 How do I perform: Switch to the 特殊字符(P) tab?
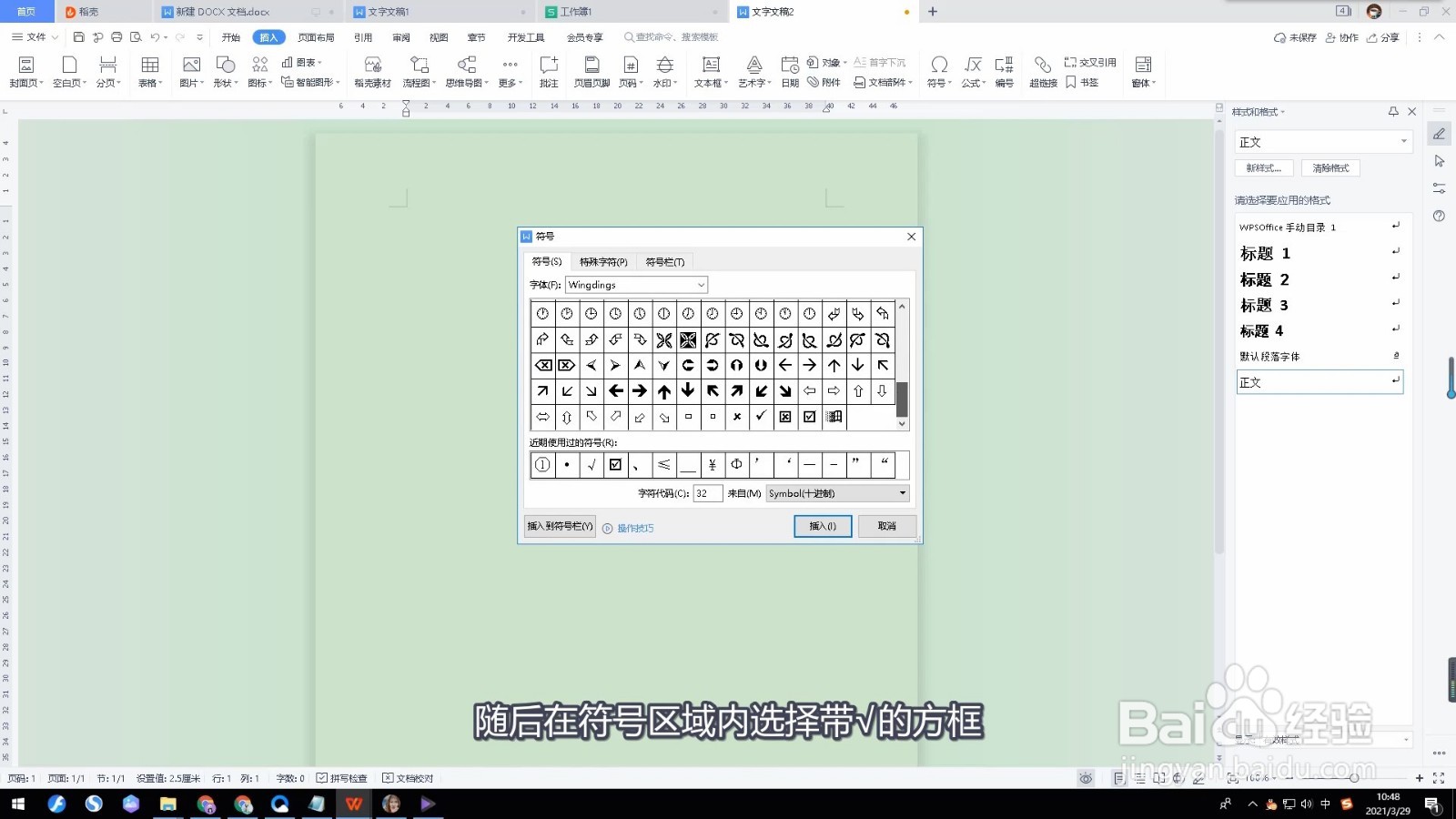pos(603,261)
